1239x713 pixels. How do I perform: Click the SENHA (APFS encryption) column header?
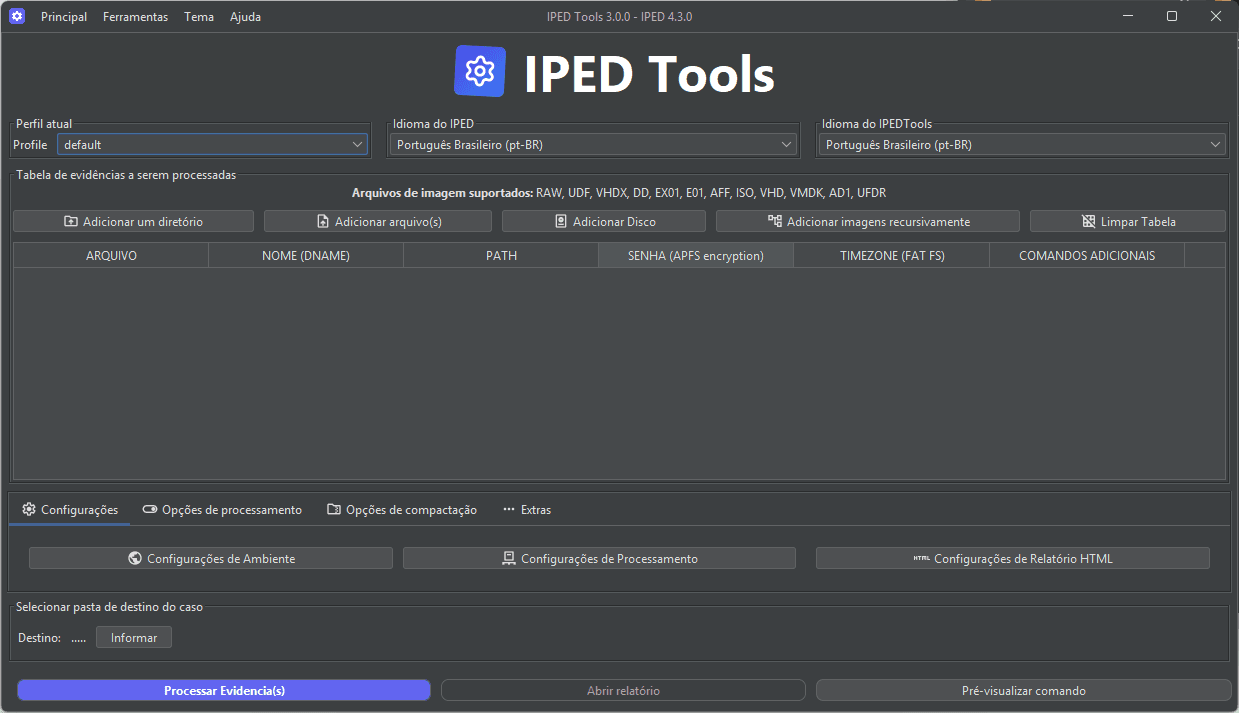(x=695, y=255)
